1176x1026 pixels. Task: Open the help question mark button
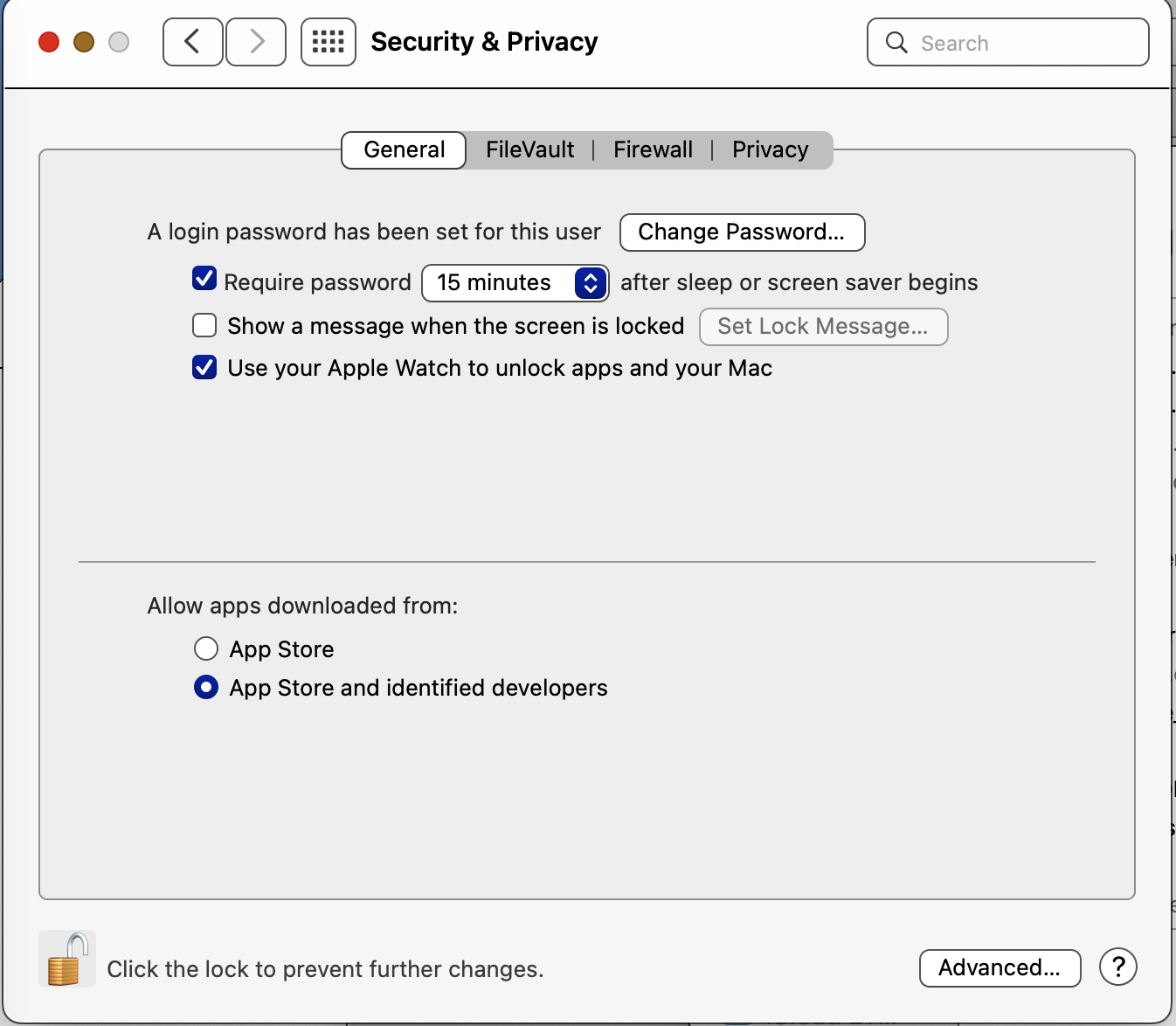click(1117, 967)
